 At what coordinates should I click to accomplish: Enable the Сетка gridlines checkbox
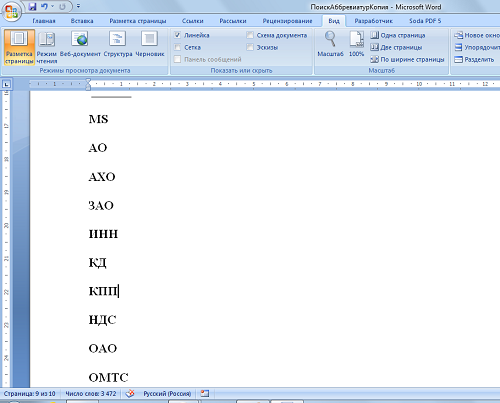pos(178,47)
